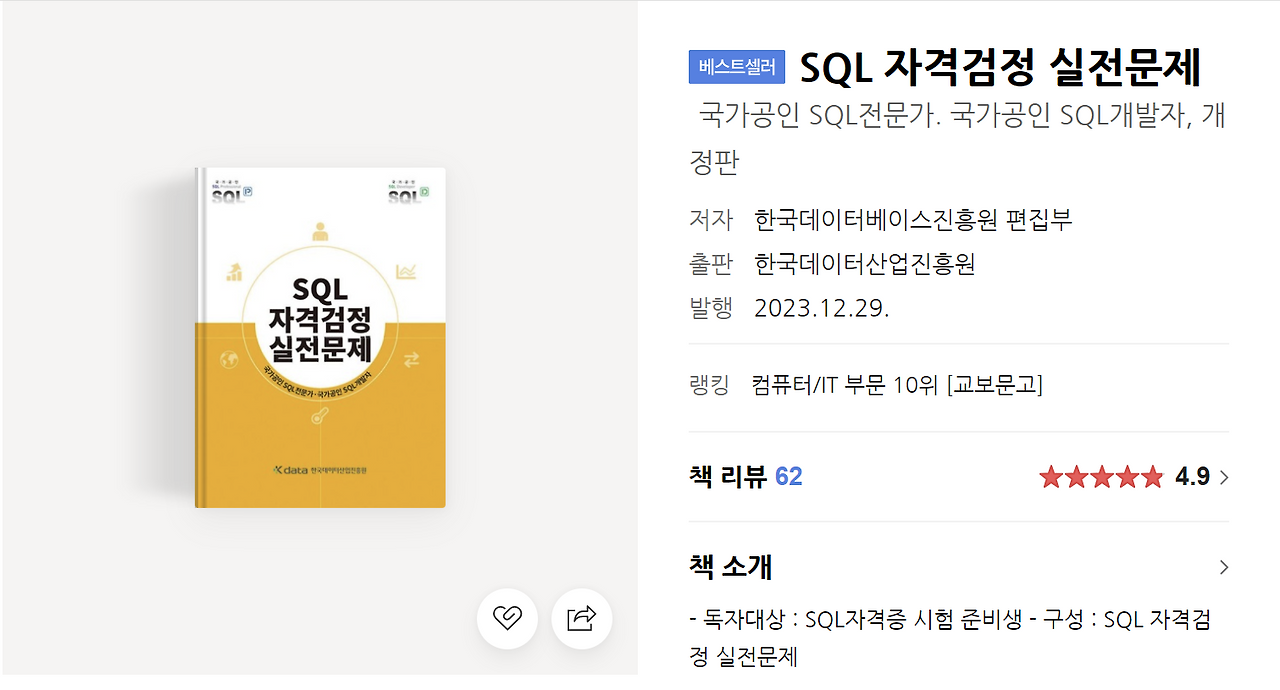The height and width of the screenshot is (690, 1280).
Task: Expand review details via the rating chevron
Action: pos(1223,477)
